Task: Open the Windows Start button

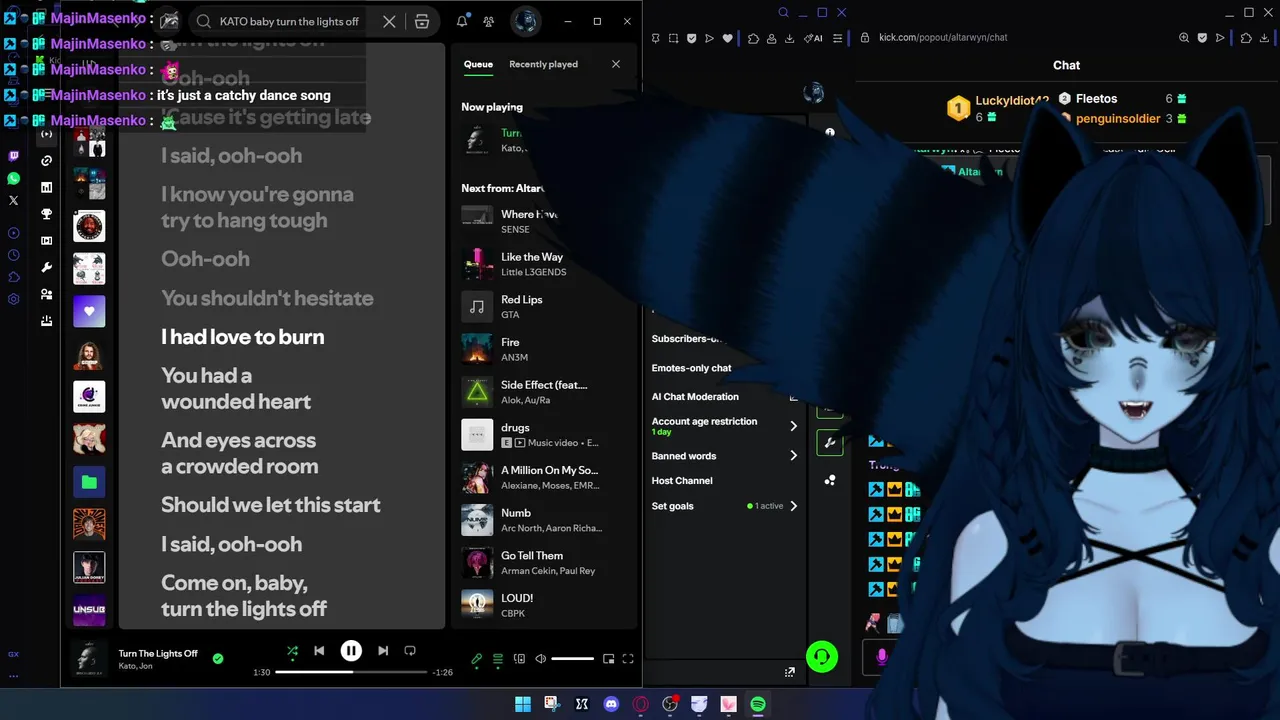Action: click(x=523, y=704)
